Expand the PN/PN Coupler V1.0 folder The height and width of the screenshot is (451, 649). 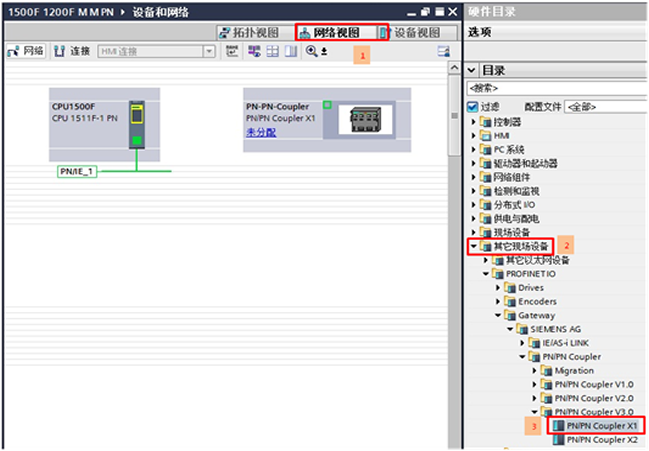pos(534,384)
